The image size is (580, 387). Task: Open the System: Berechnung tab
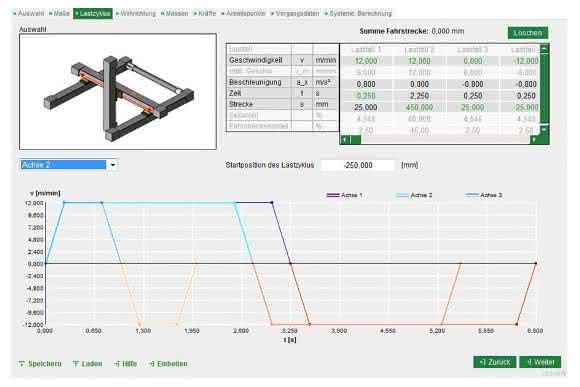point(358,14)
